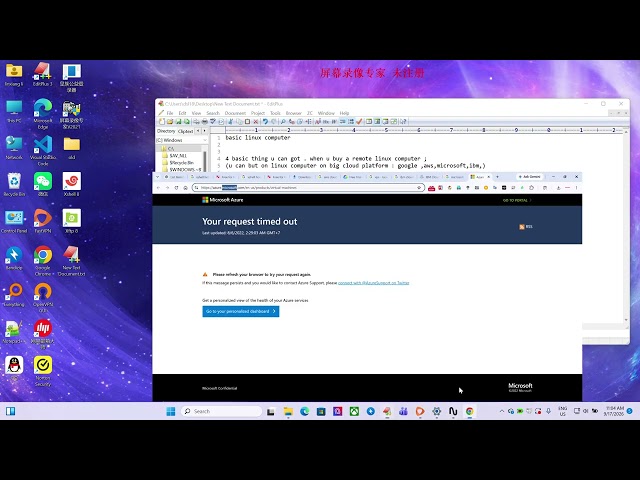Click the Print icon in EditPlus toolbar
Image resolution: width=640 pixels, height=480 pixels.
pyautogui.click(x=204, y=122)
